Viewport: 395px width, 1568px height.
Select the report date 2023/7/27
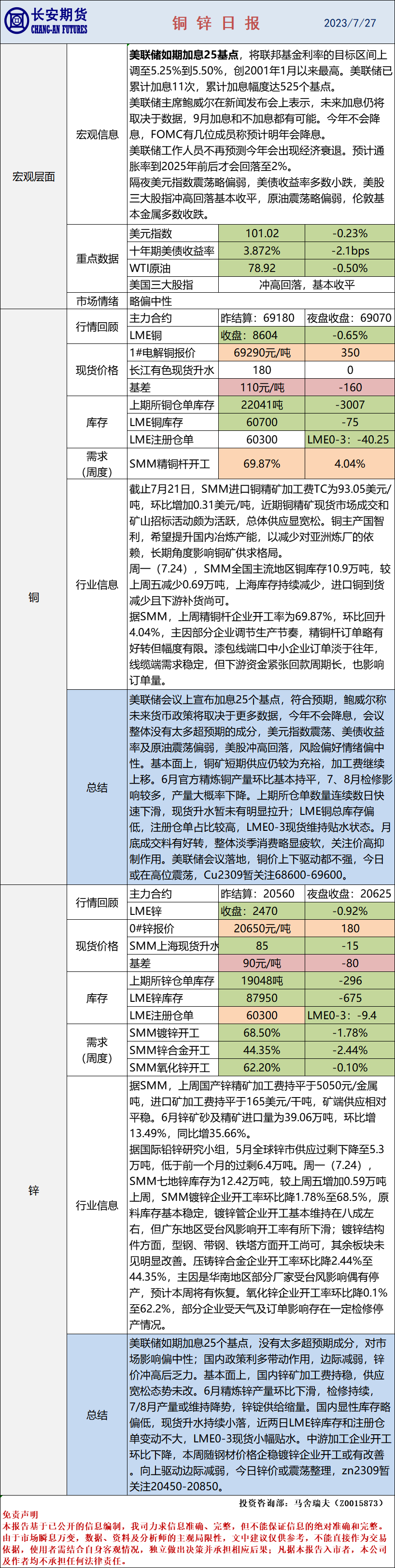coord(349,23)
